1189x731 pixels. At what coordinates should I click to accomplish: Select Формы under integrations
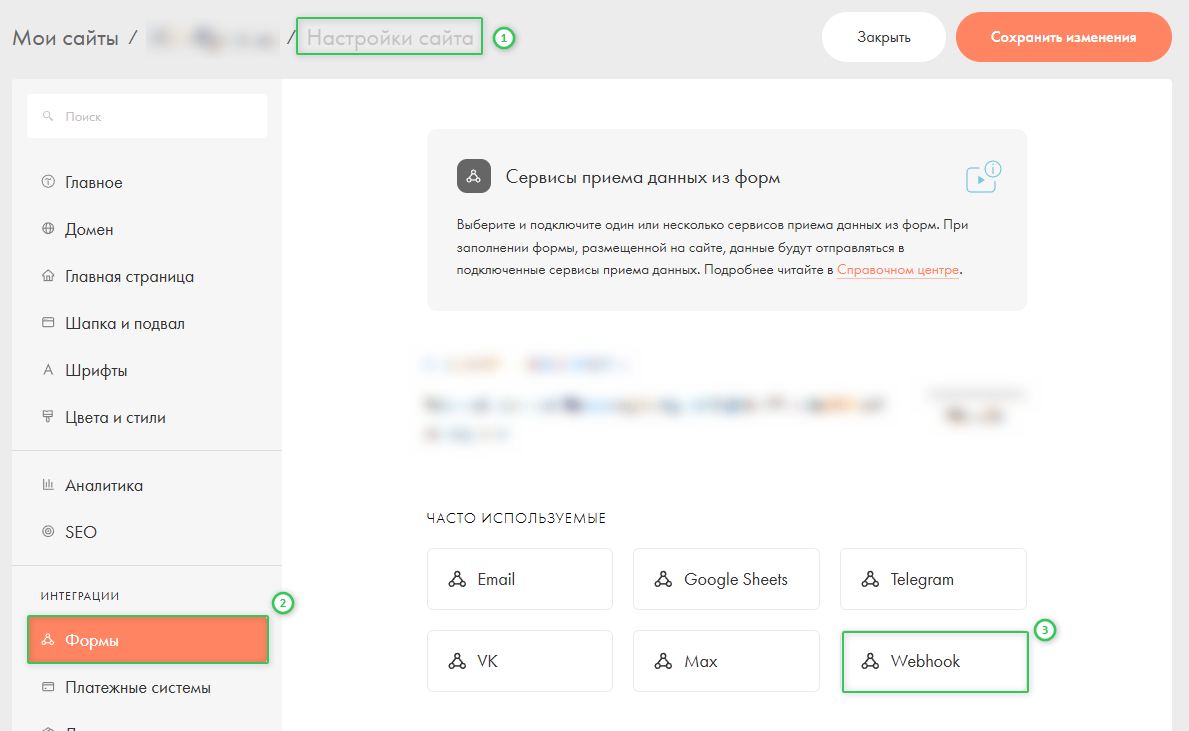(148, 640)
